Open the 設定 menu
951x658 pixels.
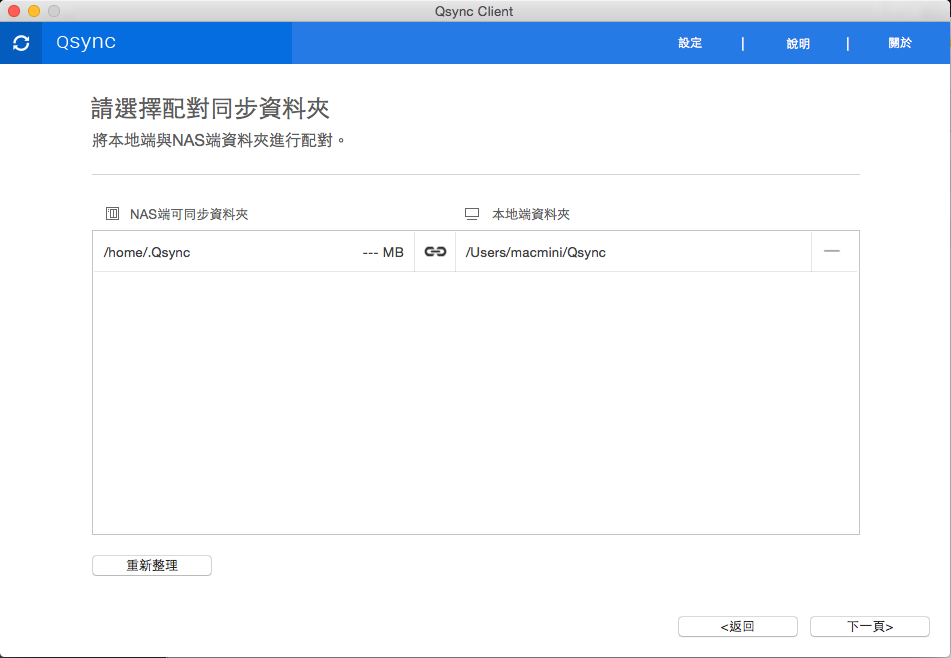690,43
